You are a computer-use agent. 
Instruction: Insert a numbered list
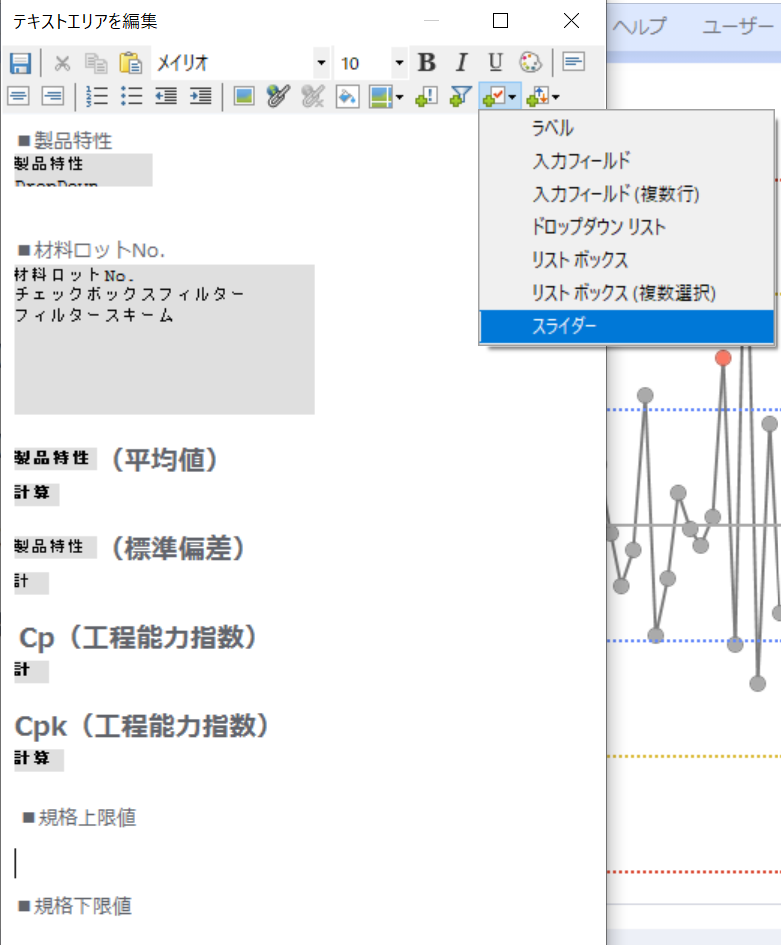(97, 96)
